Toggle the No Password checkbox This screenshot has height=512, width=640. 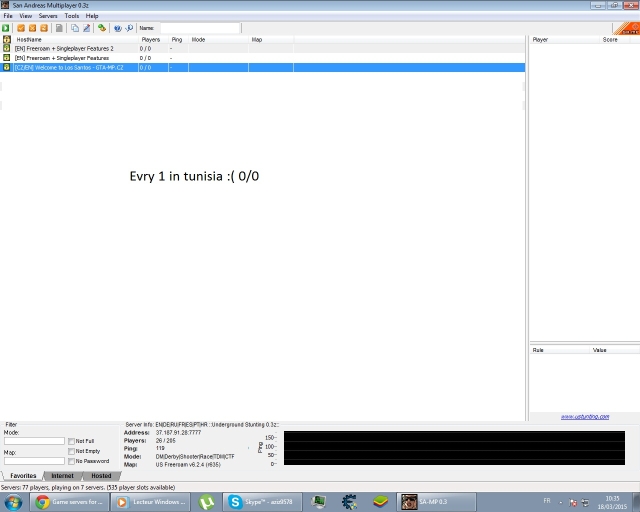coord(71,461)
